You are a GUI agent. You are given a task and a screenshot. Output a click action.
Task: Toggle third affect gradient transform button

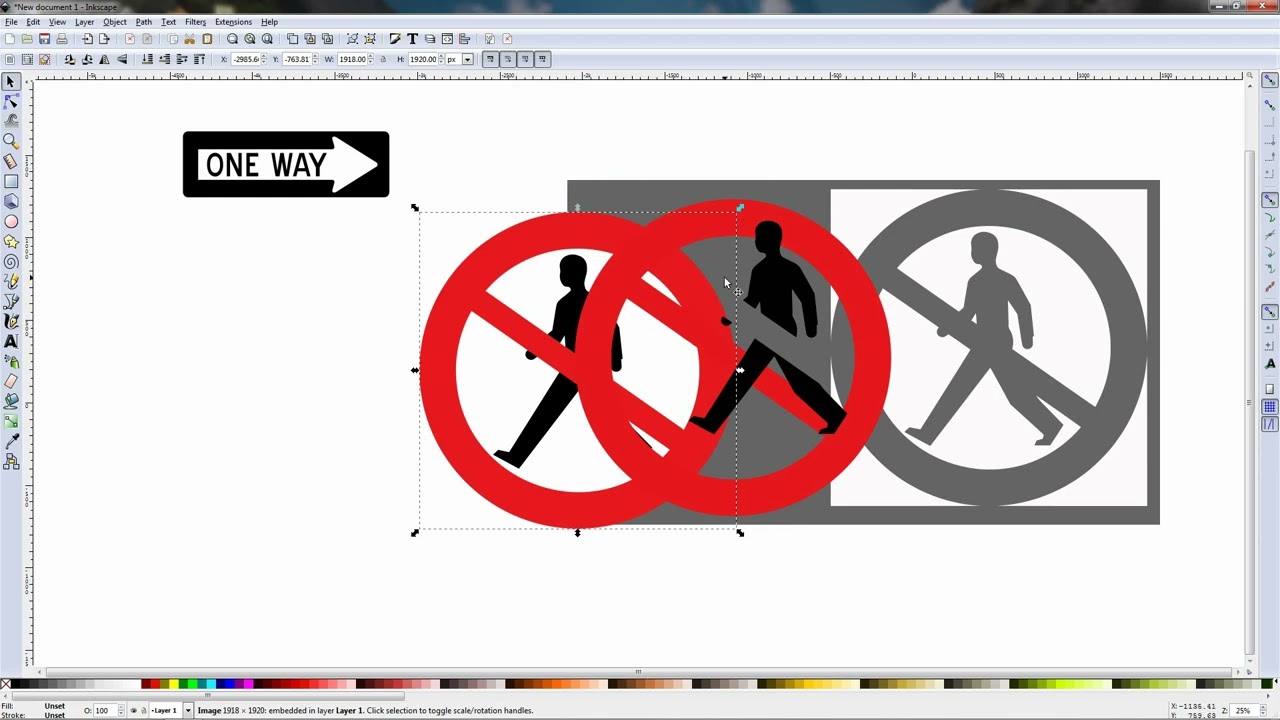[525, 59]
